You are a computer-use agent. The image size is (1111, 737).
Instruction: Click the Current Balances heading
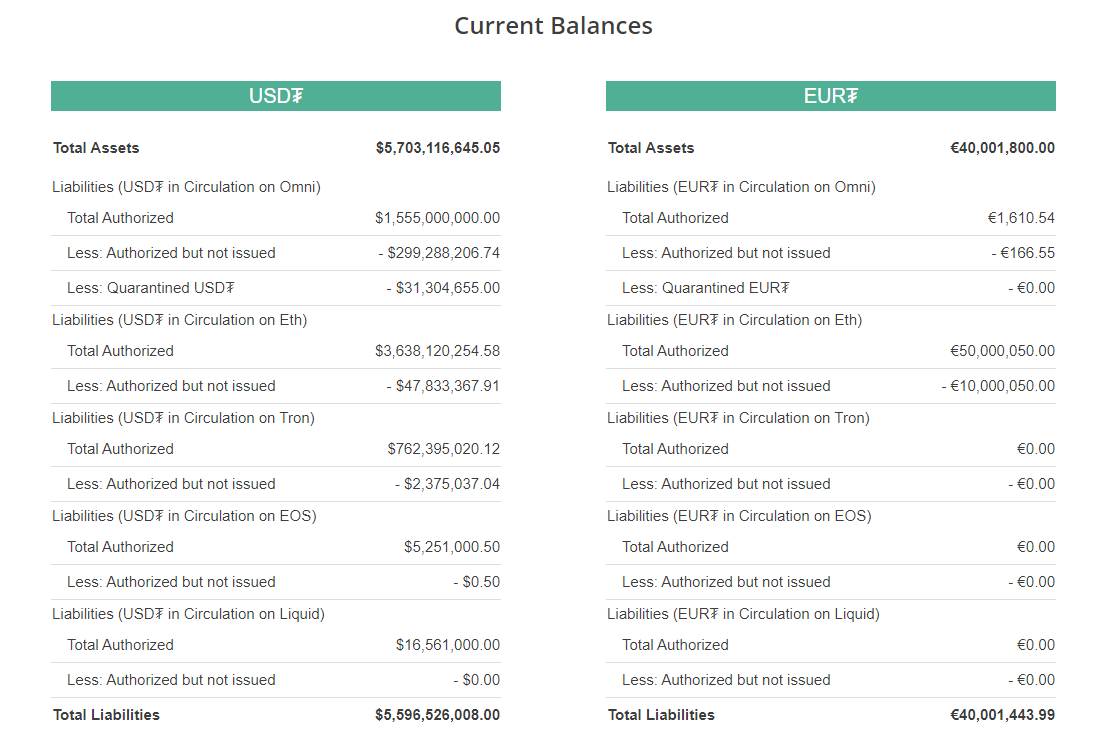point(553,26)
